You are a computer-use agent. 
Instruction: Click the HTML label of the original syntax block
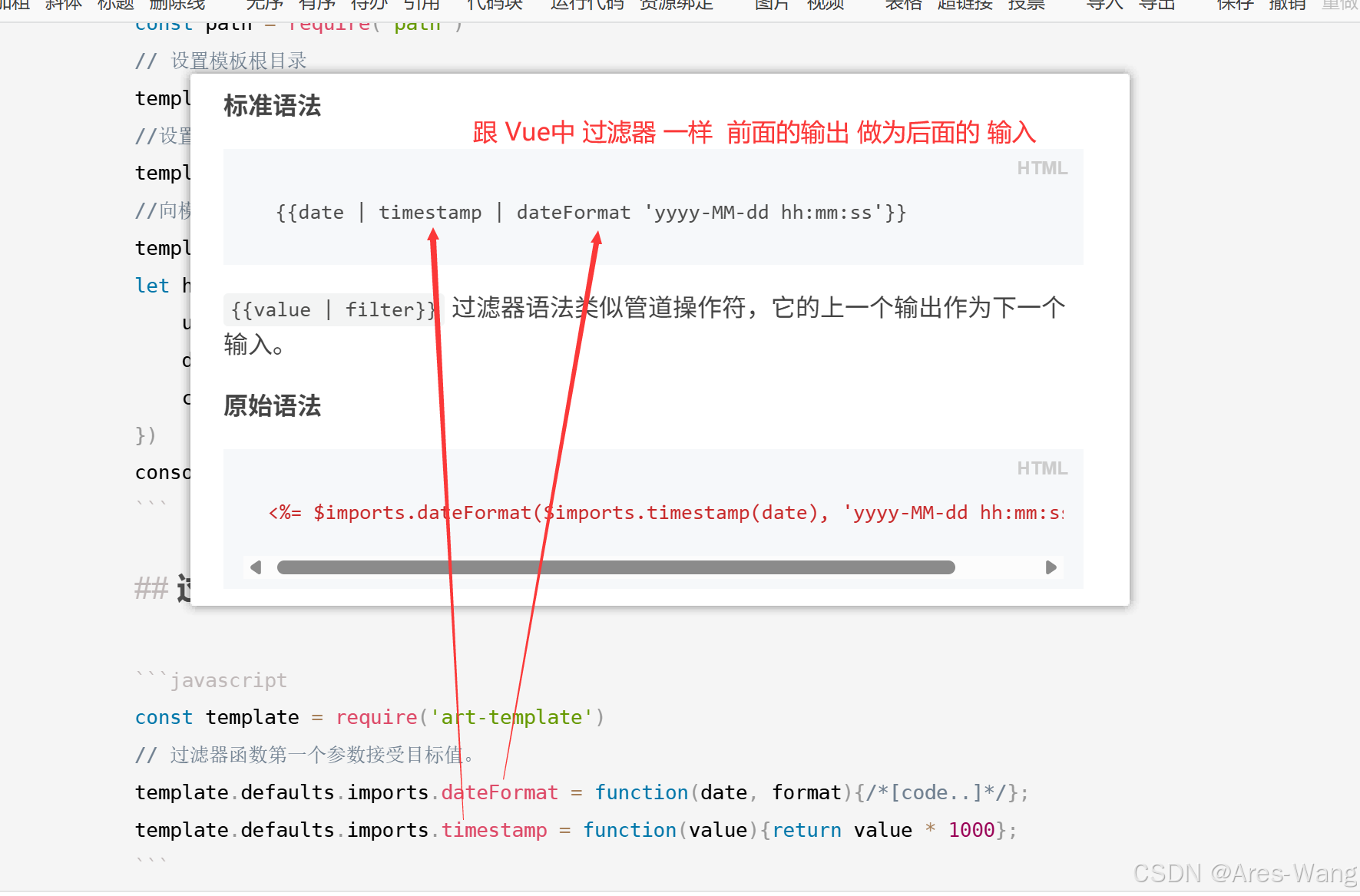click(x=1042, y=468)
